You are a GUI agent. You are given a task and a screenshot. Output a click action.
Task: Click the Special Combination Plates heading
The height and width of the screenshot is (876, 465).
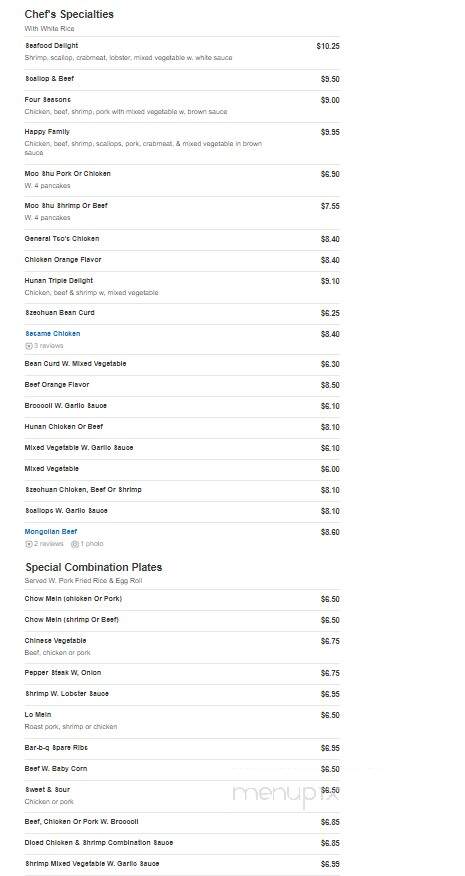click(94, 567)
